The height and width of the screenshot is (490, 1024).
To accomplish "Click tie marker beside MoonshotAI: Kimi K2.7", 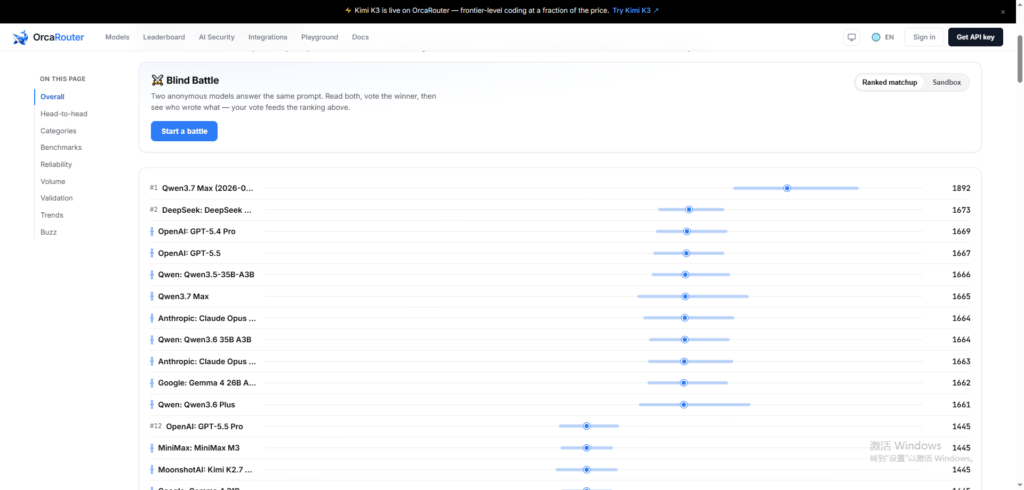I will 152,469.
